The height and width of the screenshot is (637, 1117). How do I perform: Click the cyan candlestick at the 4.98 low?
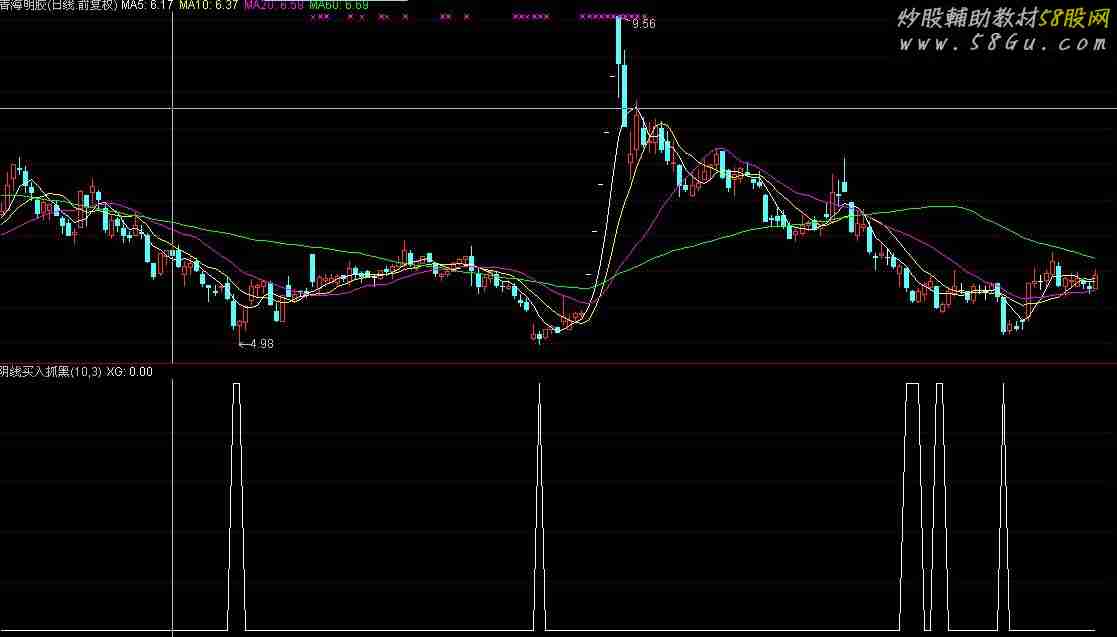pos(234,314)
